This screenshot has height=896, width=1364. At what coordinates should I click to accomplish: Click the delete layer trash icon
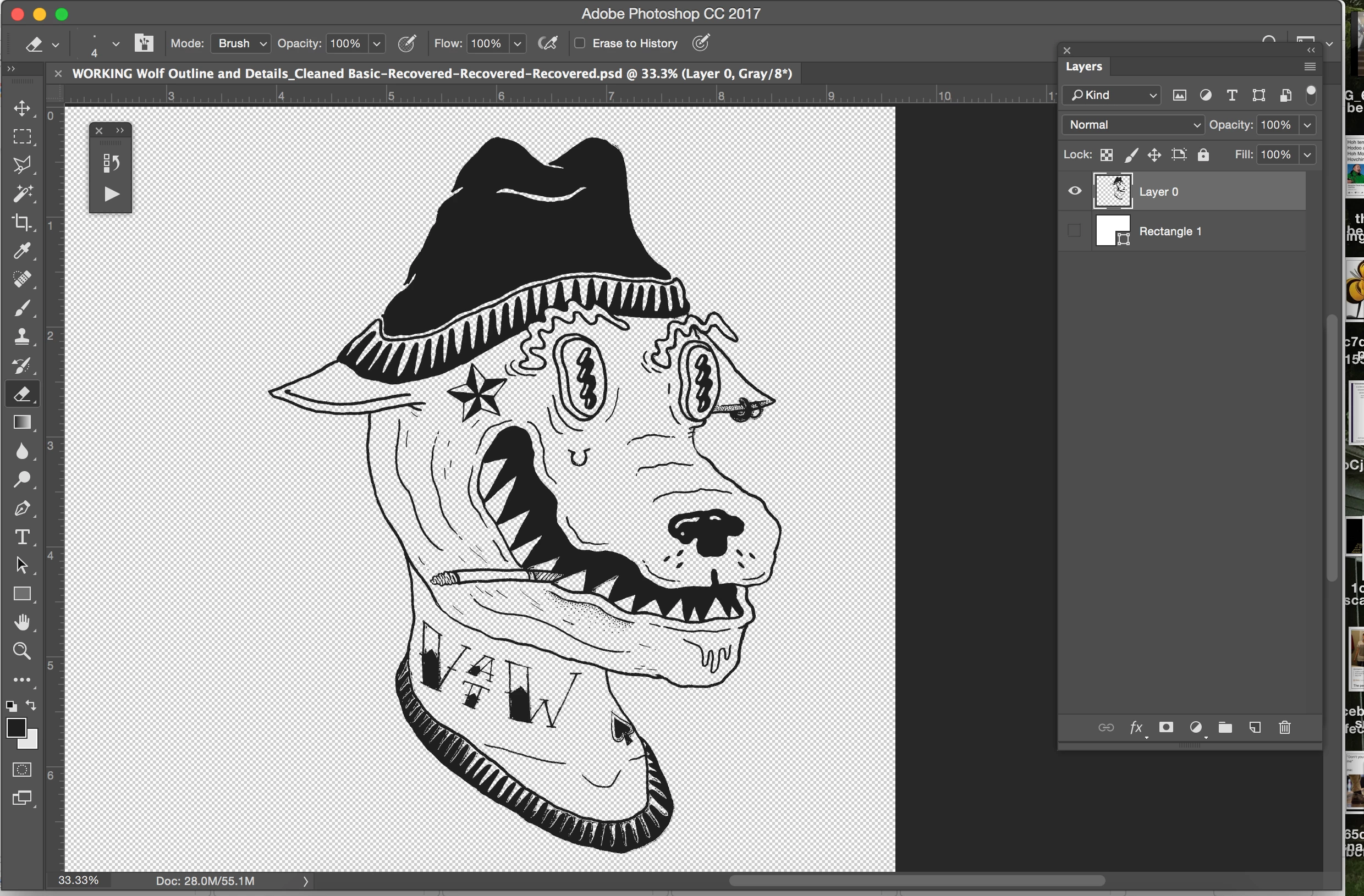[x=1284, y=728]
